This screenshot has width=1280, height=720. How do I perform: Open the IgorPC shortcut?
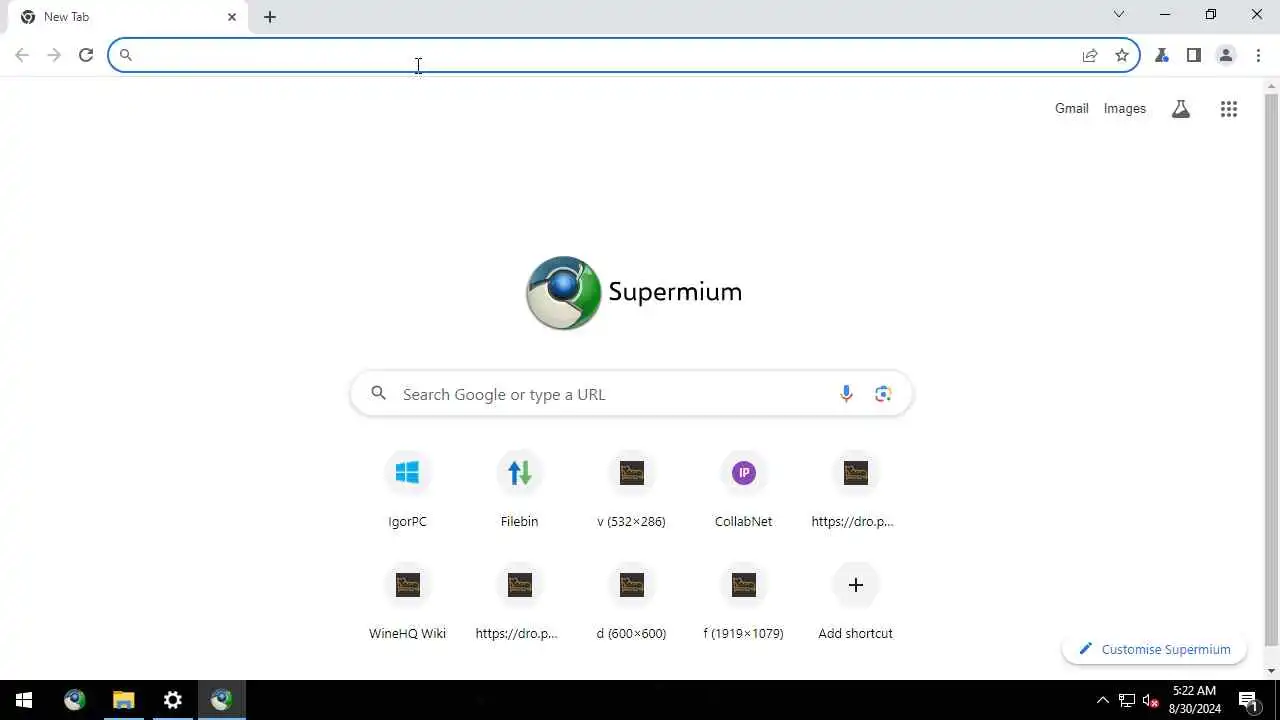pos(407,489)
